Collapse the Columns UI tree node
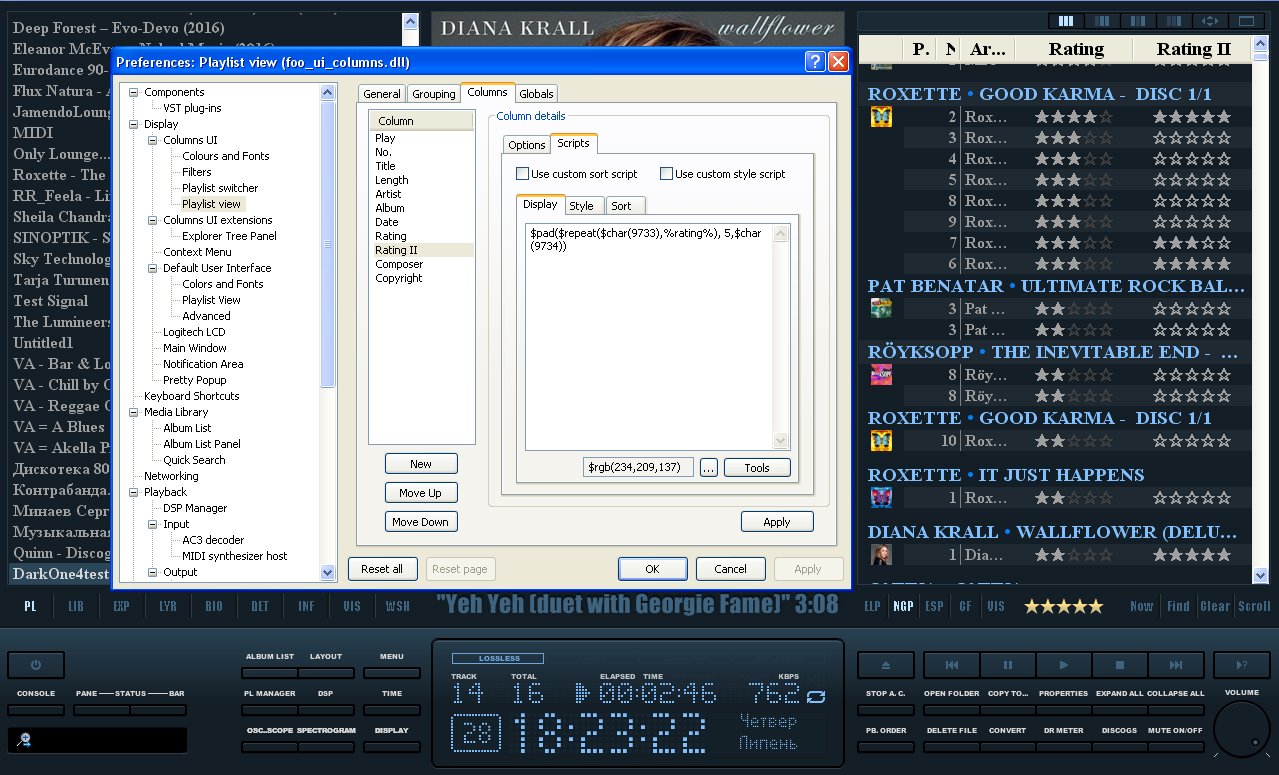Screen dimensions: 1279x775 tap(153, 140)
